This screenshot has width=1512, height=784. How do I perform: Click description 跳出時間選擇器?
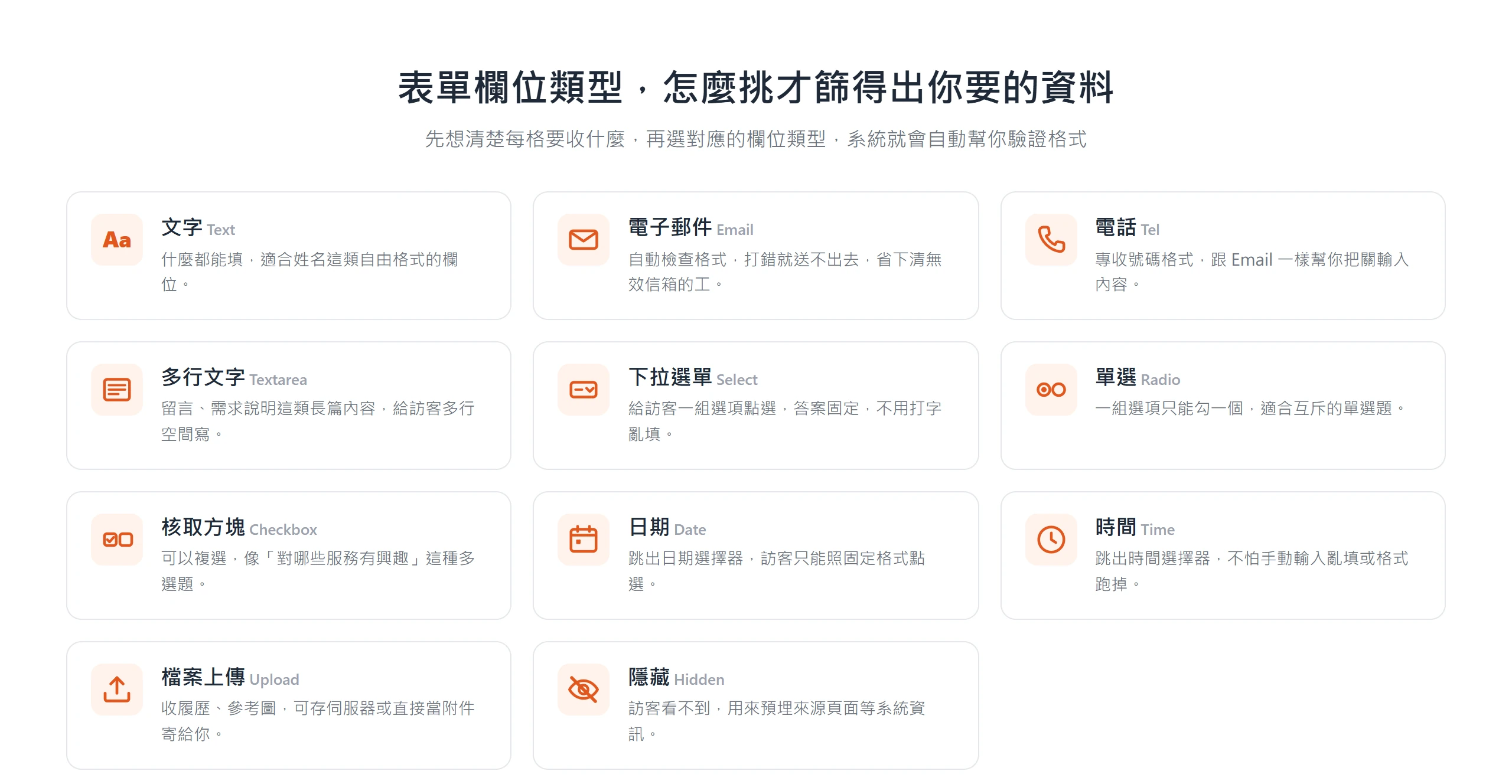pyautogui.click(x=1252, y=571)
